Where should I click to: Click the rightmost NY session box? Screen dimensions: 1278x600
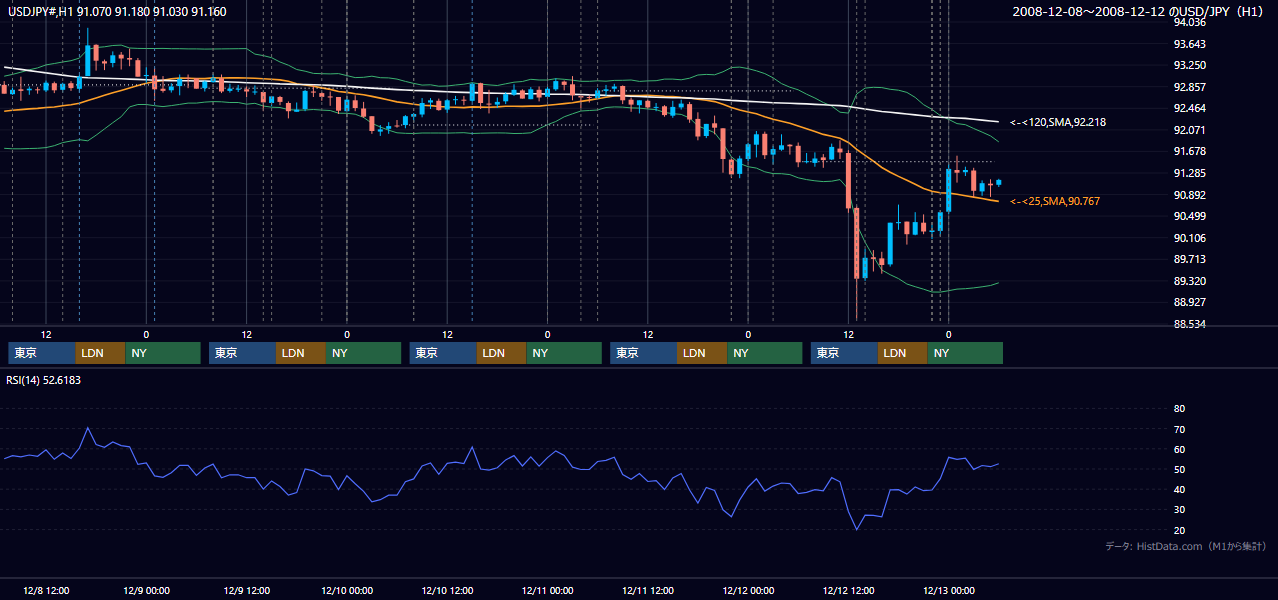(x=965, y=353)
